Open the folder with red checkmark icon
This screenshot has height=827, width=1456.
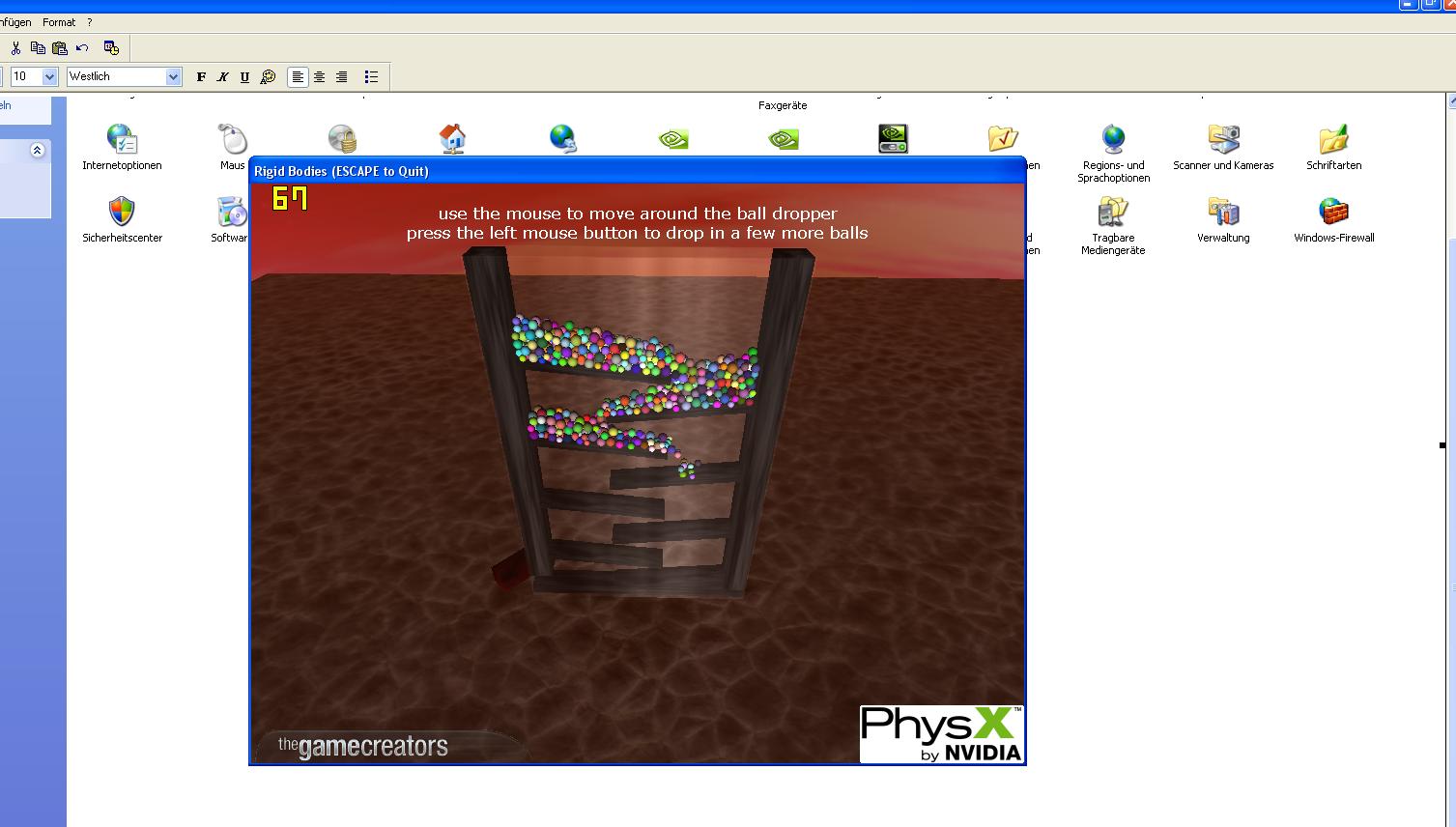click(x=1003, y=139)
